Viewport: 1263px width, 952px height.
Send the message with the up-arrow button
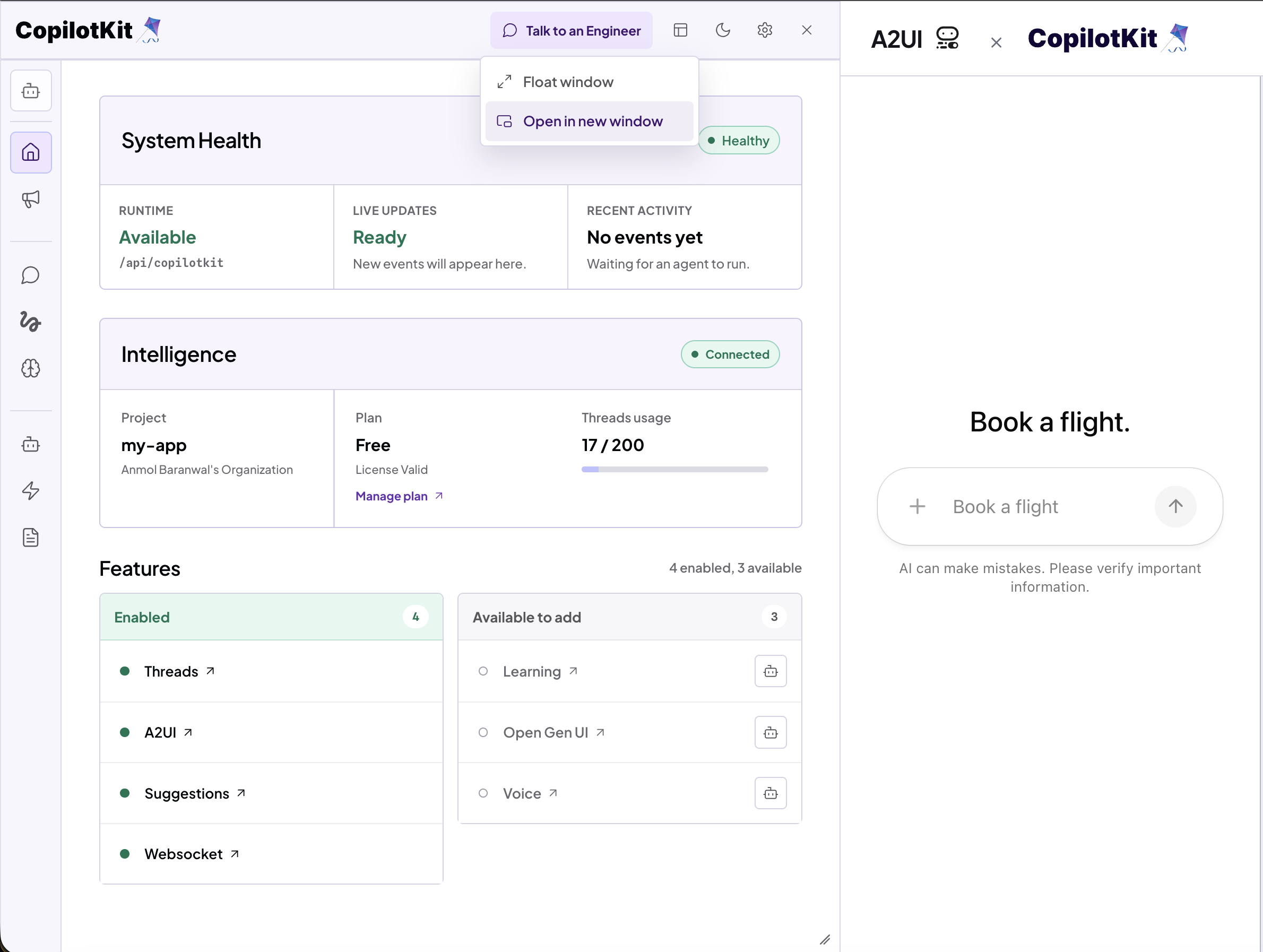point(1175,507)
